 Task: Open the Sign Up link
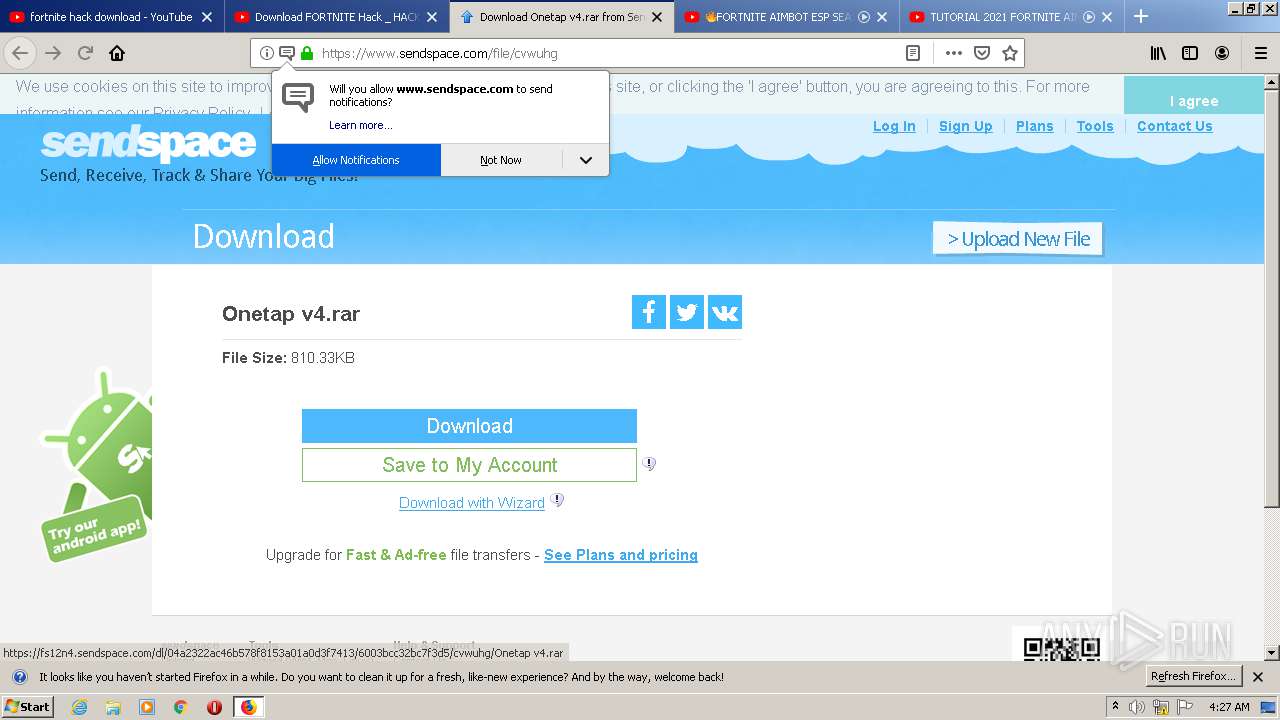coord(966,126)
